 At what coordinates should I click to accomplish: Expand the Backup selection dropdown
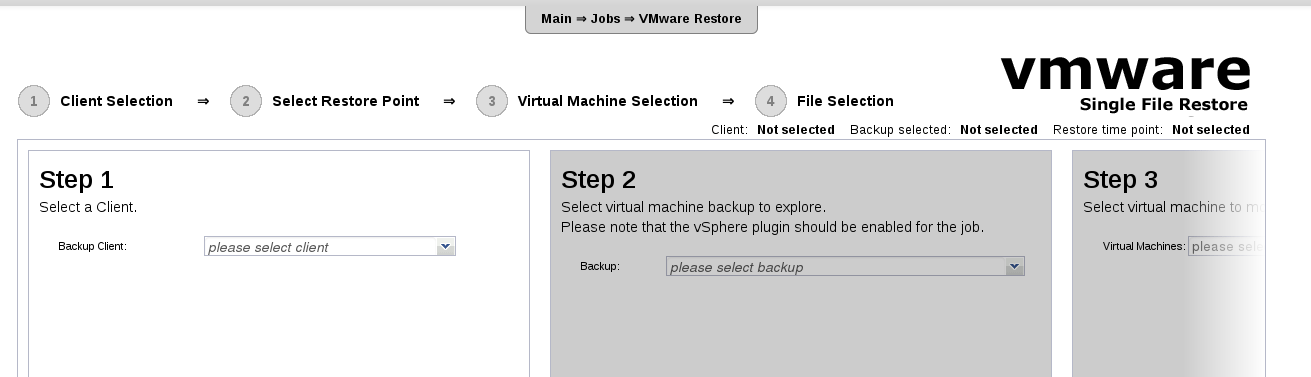(x=845, y=267)
